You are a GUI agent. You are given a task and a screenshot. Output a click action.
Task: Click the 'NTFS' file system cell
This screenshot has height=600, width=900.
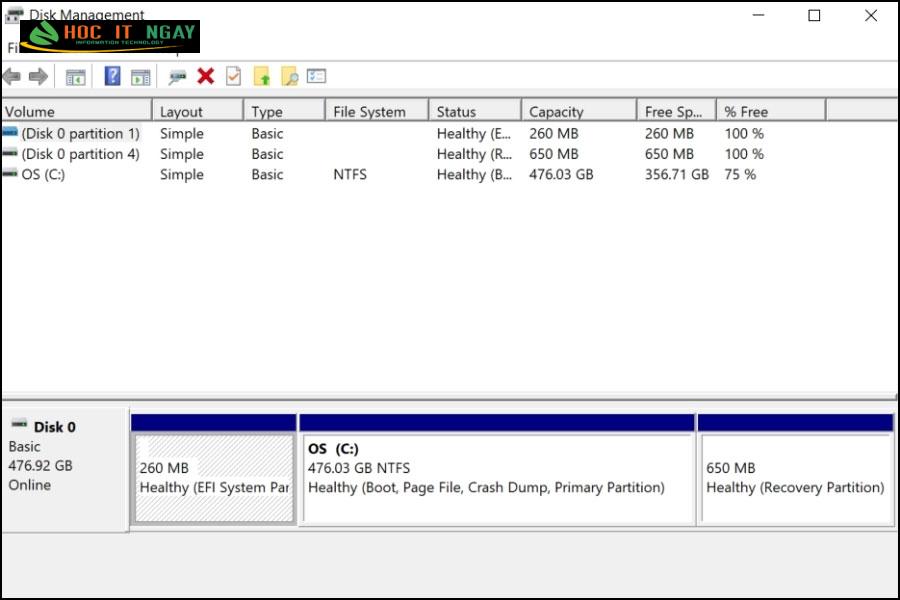350,175
